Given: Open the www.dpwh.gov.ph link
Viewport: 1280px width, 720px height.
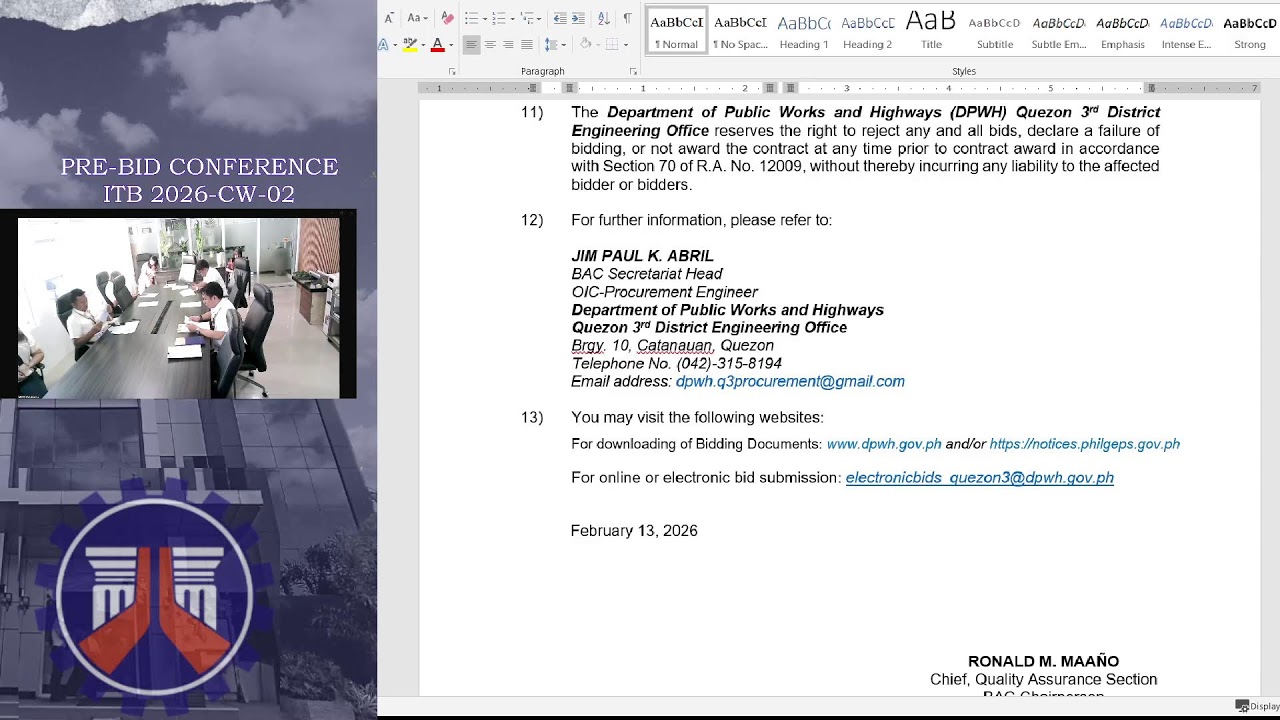Looking at the screenshot, I should pyautogui.click(x=884, y=444).
